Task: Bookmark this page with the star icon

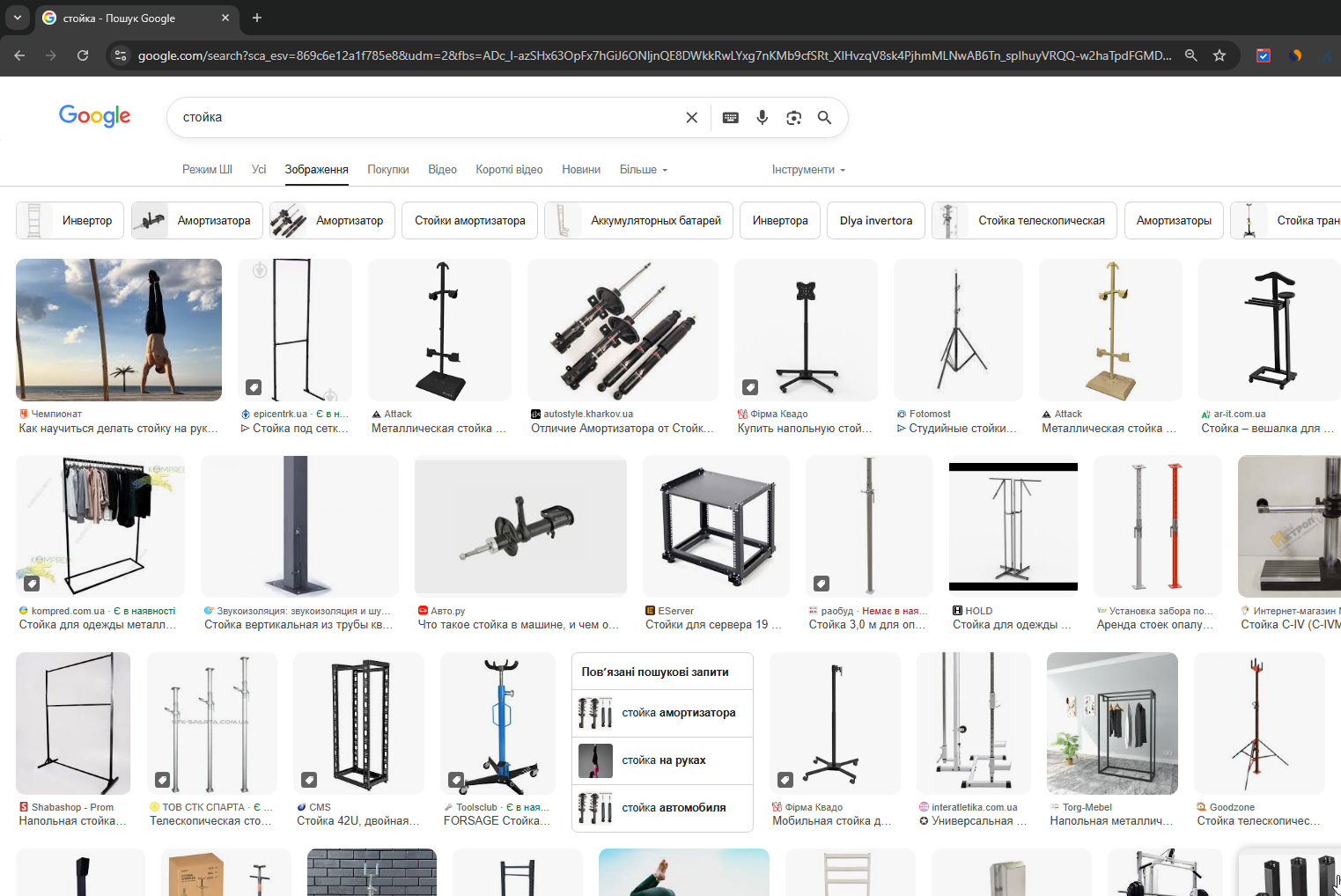Action: (1219, 55)
